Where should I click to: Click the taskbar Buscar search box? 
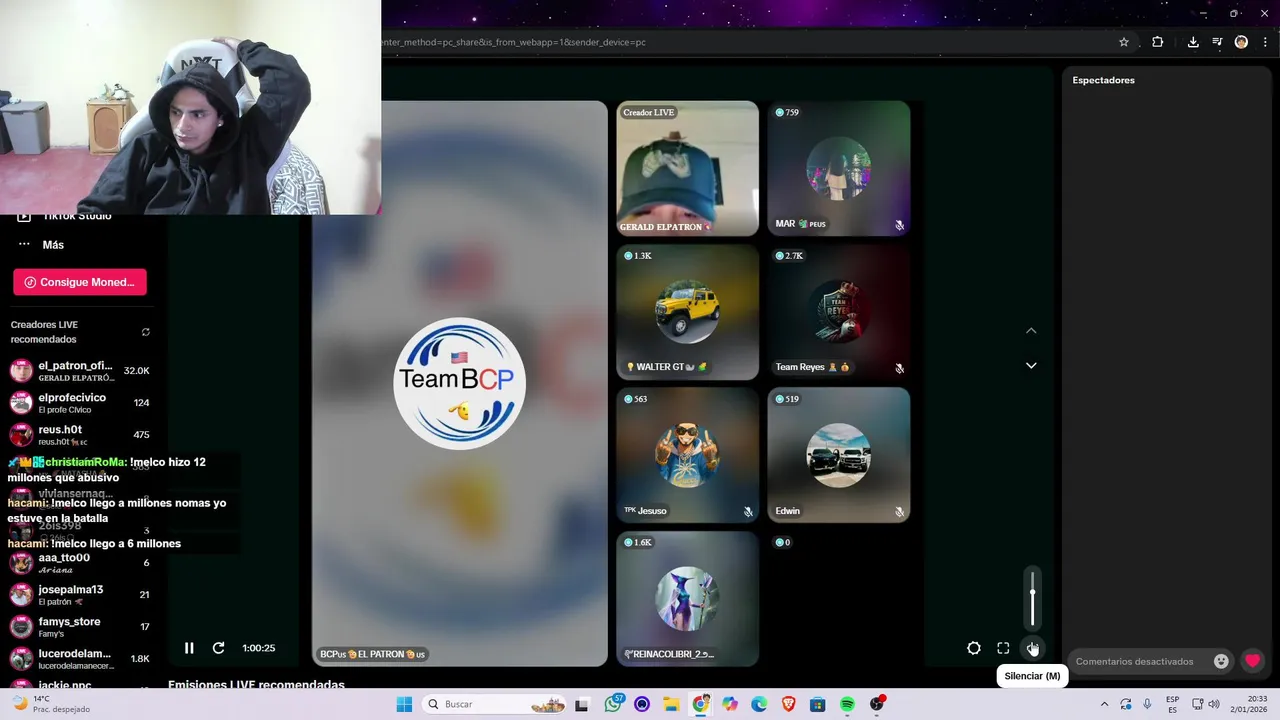495,704
